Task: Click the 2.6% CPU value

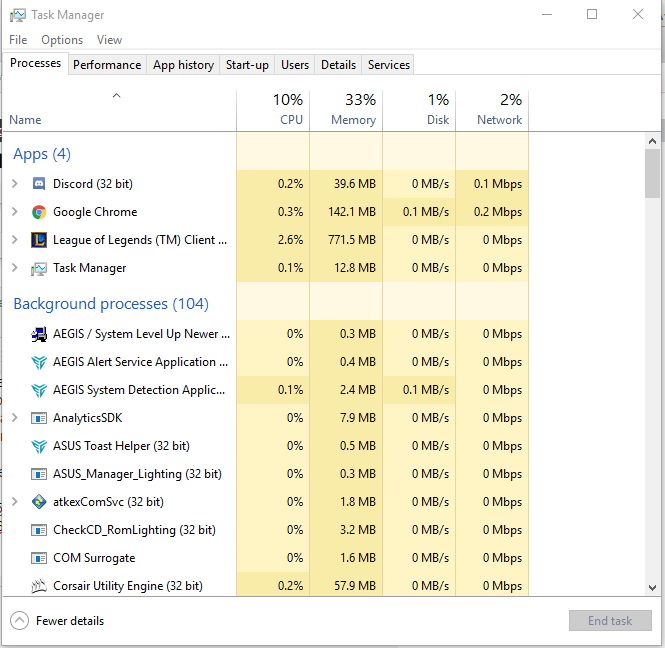Action: click(291, 240)
